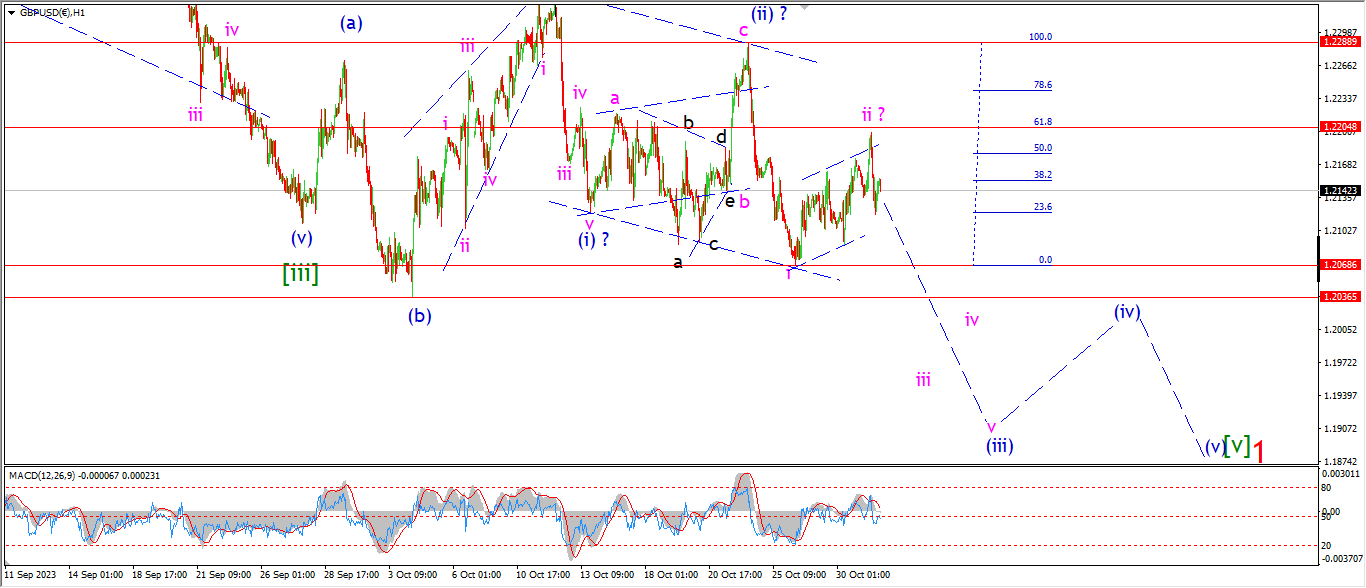Select the green [iii] wave label
1366x588 pixels.
pyautogui.click(x=300, y=273)
